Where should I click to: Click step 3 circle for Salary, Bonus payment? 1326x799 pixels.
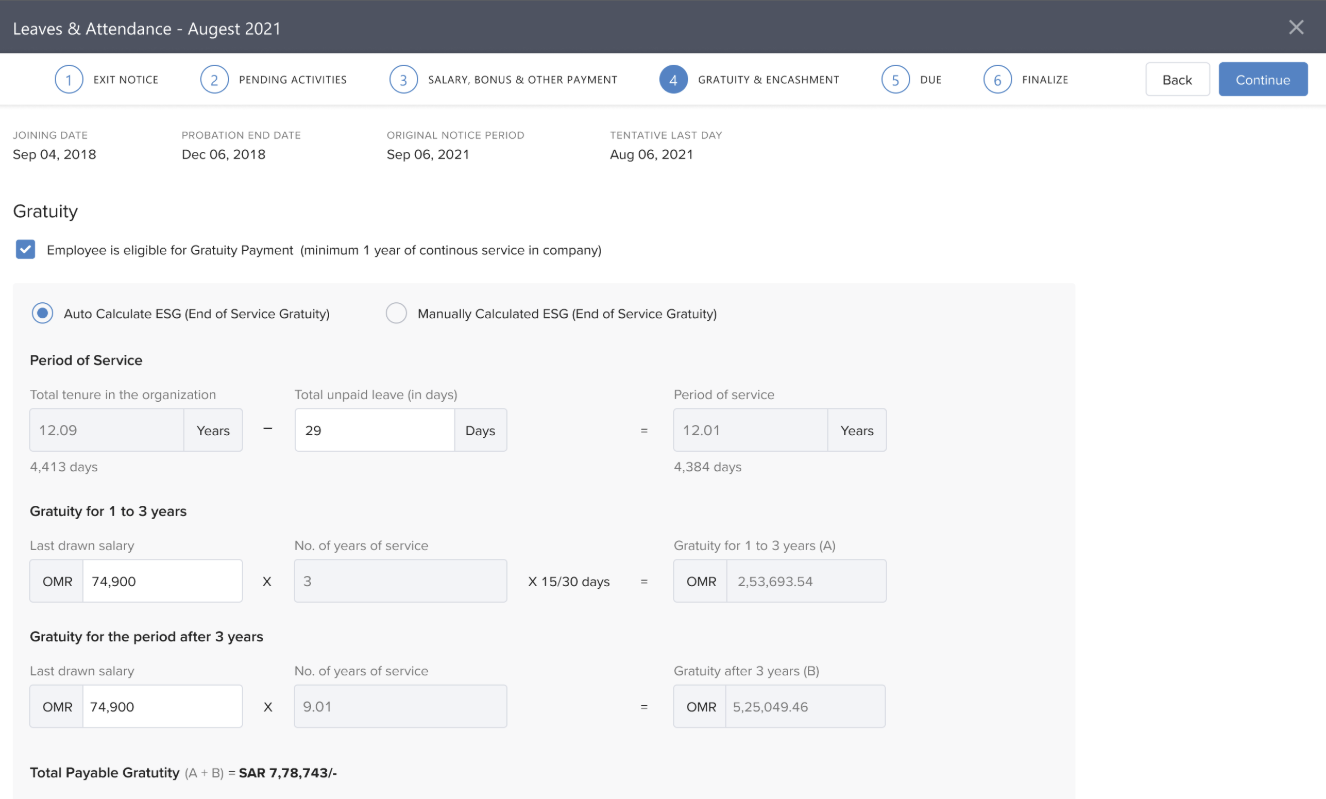tap(403, 80)
